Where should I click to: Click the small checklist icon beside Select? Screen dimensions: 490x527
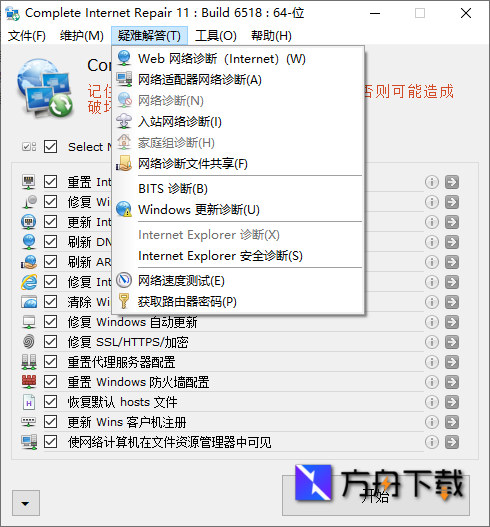(x=29, y=147)
